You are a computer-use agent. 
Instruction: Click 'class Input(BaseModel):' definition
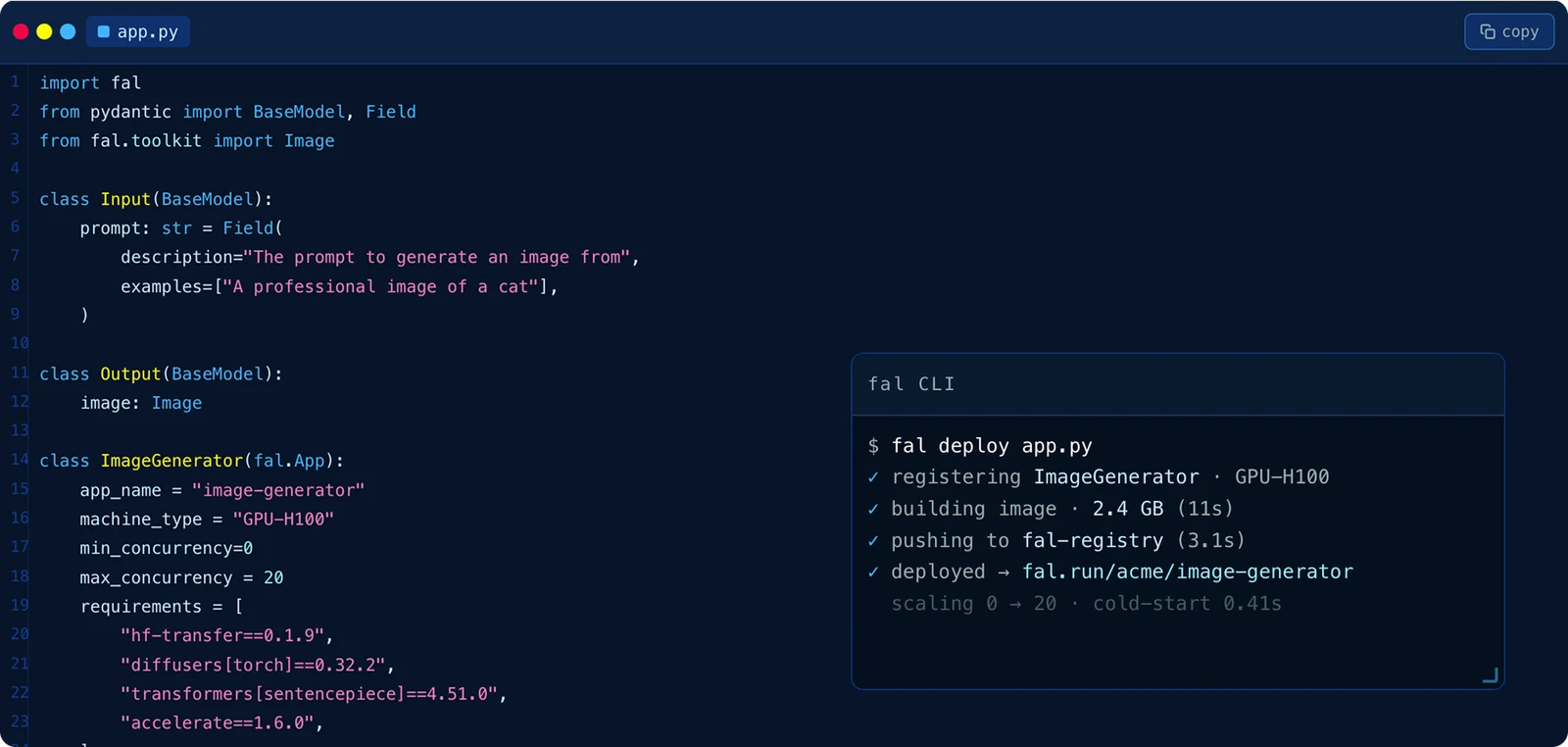coord(156,199)
